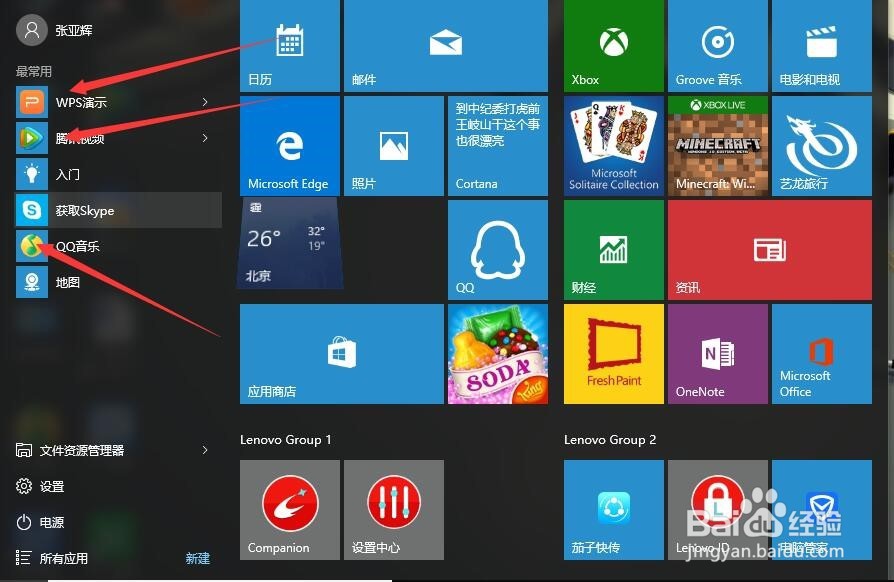Image resolution: width=894 pixels, height=582 pixels.
Task: Click the 获取Skype entry
Action: pos(85,210)
